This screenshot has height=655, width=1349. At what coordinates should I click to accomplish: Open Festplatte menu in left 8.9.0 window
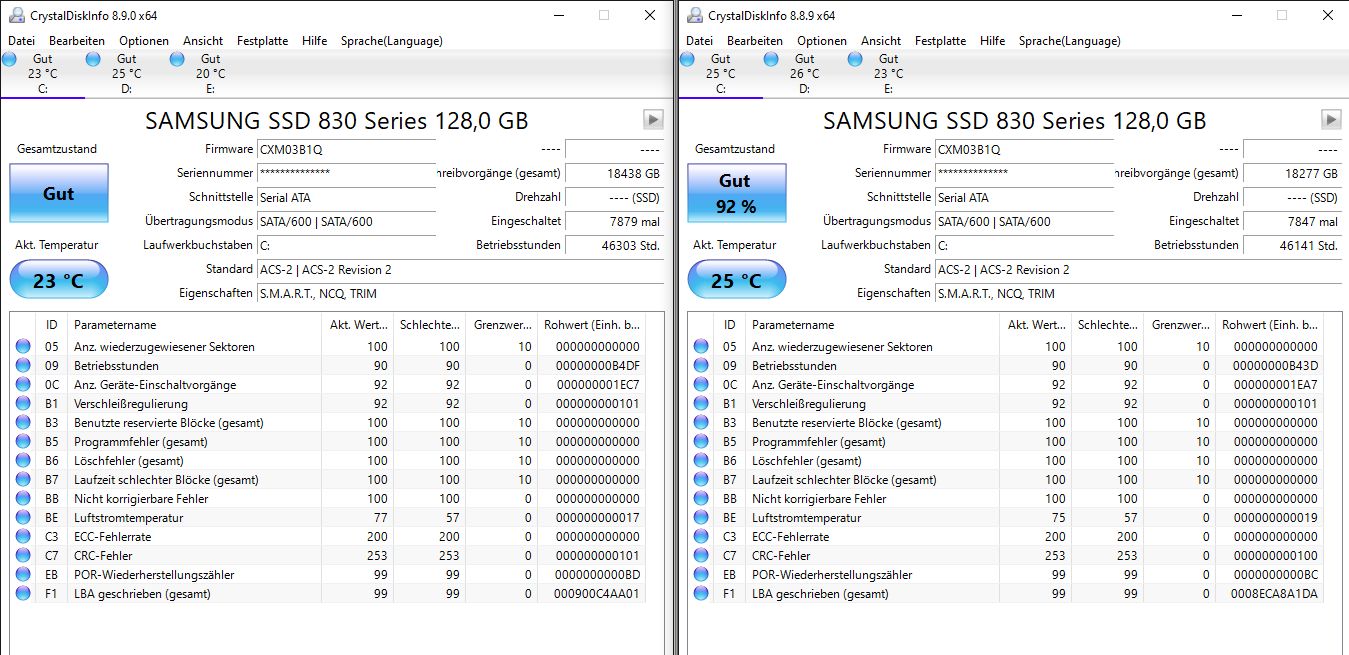[262, 41]
